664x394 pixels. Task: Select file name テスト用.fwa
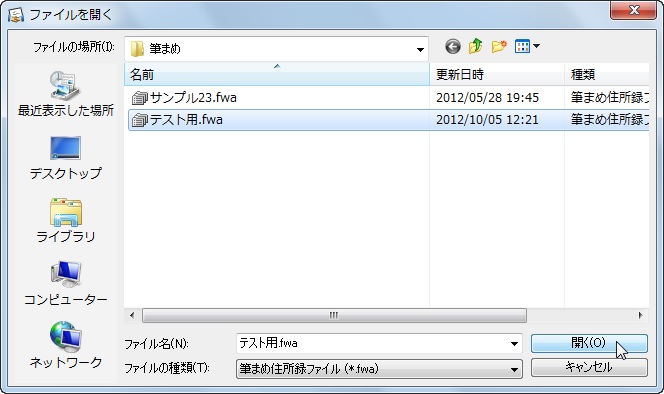186,120
